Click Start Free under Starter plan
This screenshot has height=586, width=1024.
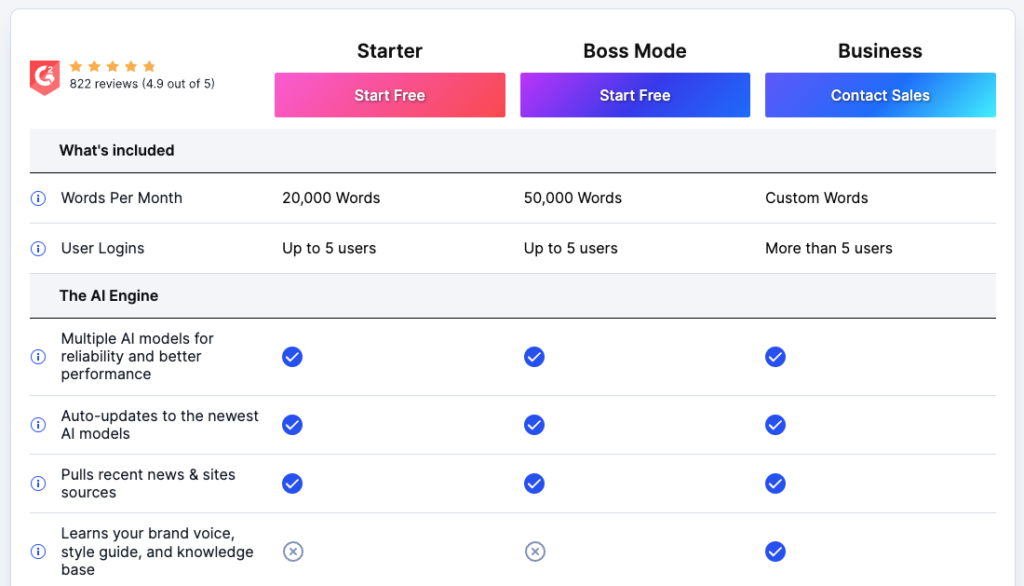[390, 95]
